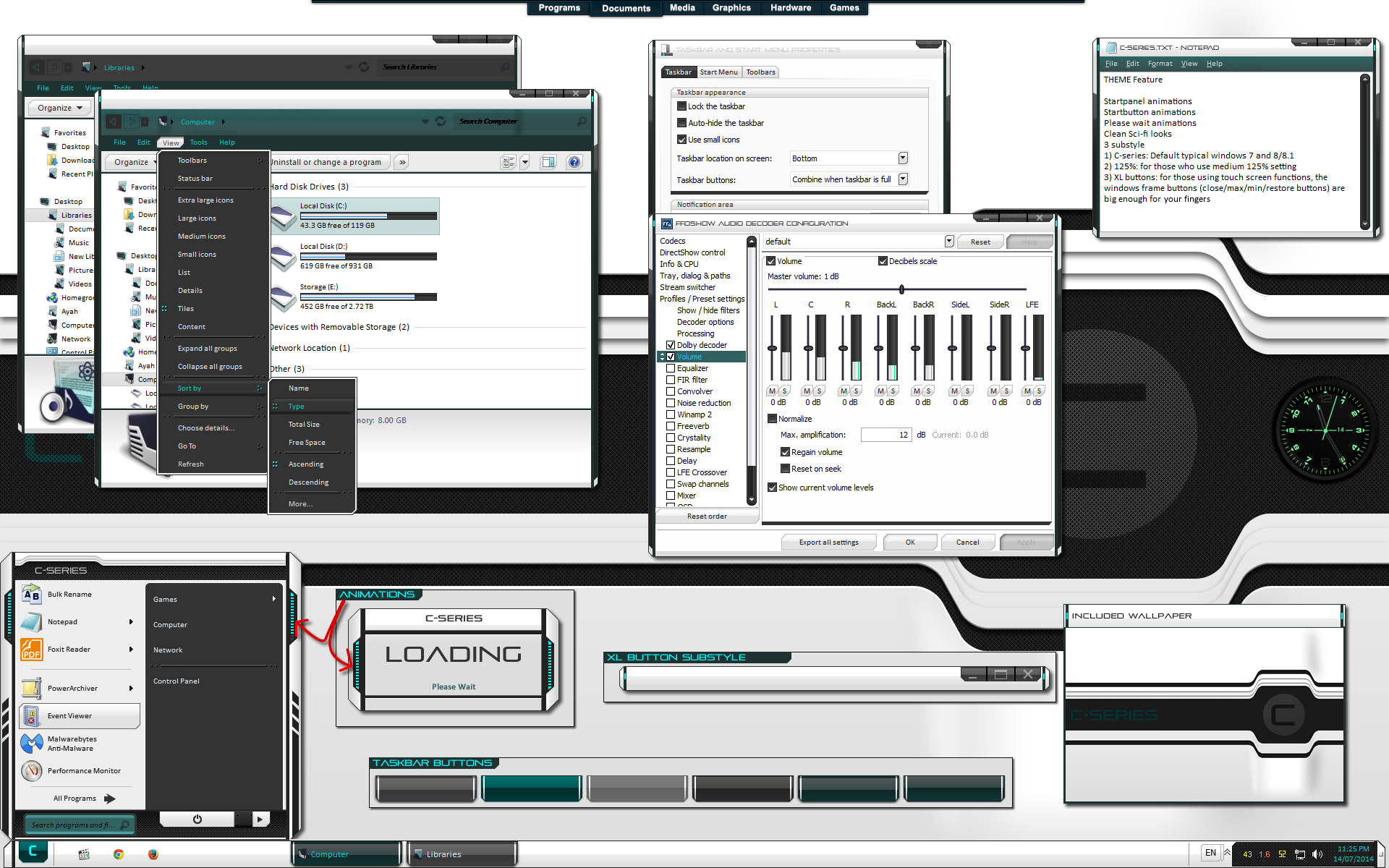Click the Notepad icon in Start menu
The image size is (1389, 868).
(31, 622)
